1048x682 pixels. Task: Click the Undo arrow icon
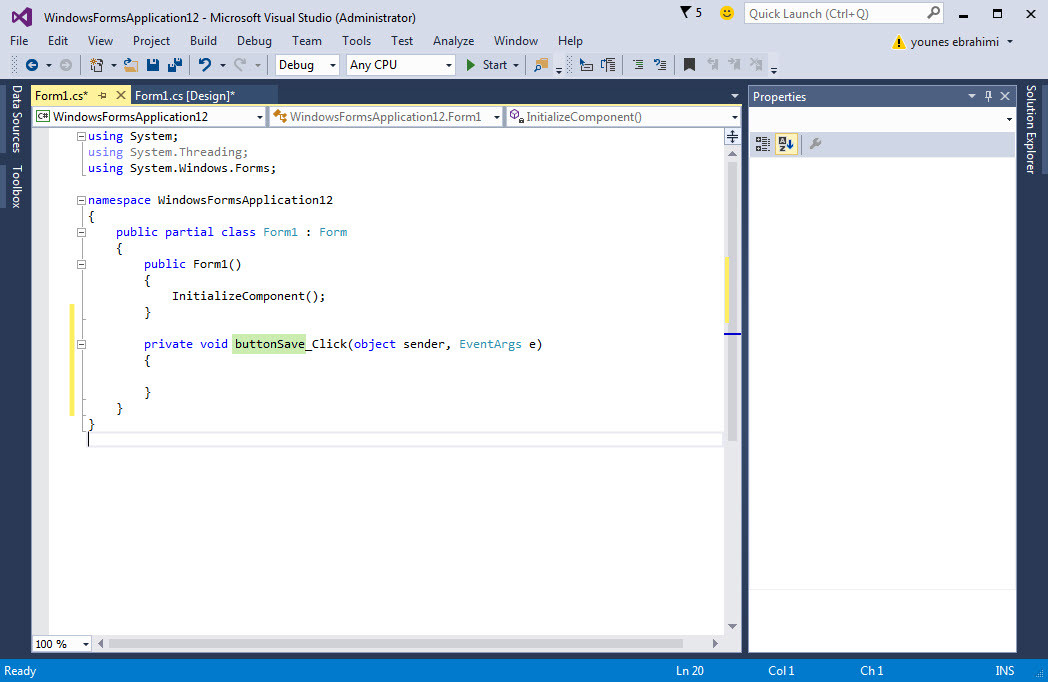(205, 65)
